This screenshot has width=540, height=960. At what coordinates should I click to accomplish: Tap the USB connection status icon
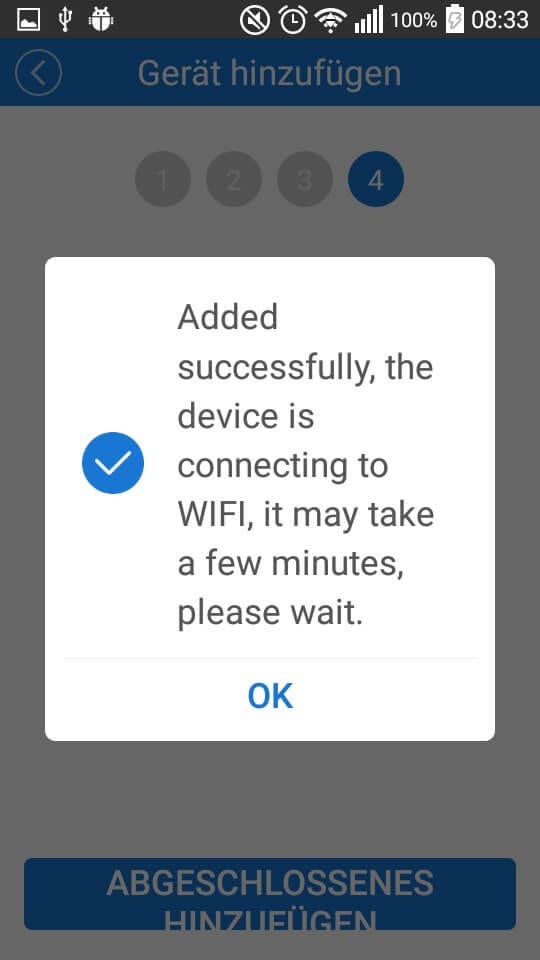point(64,20)
